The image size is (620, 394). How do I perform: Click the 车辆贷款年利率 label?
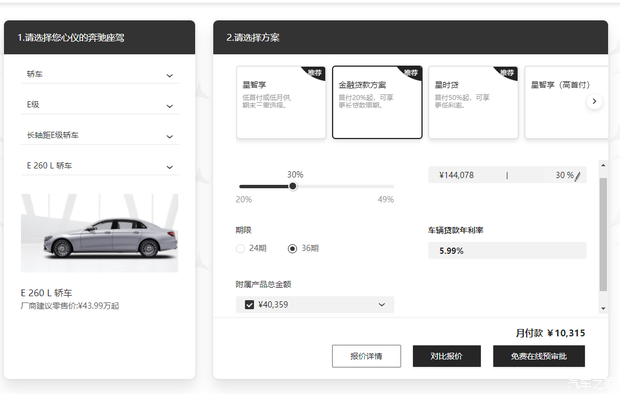click(x=456, y=230)
